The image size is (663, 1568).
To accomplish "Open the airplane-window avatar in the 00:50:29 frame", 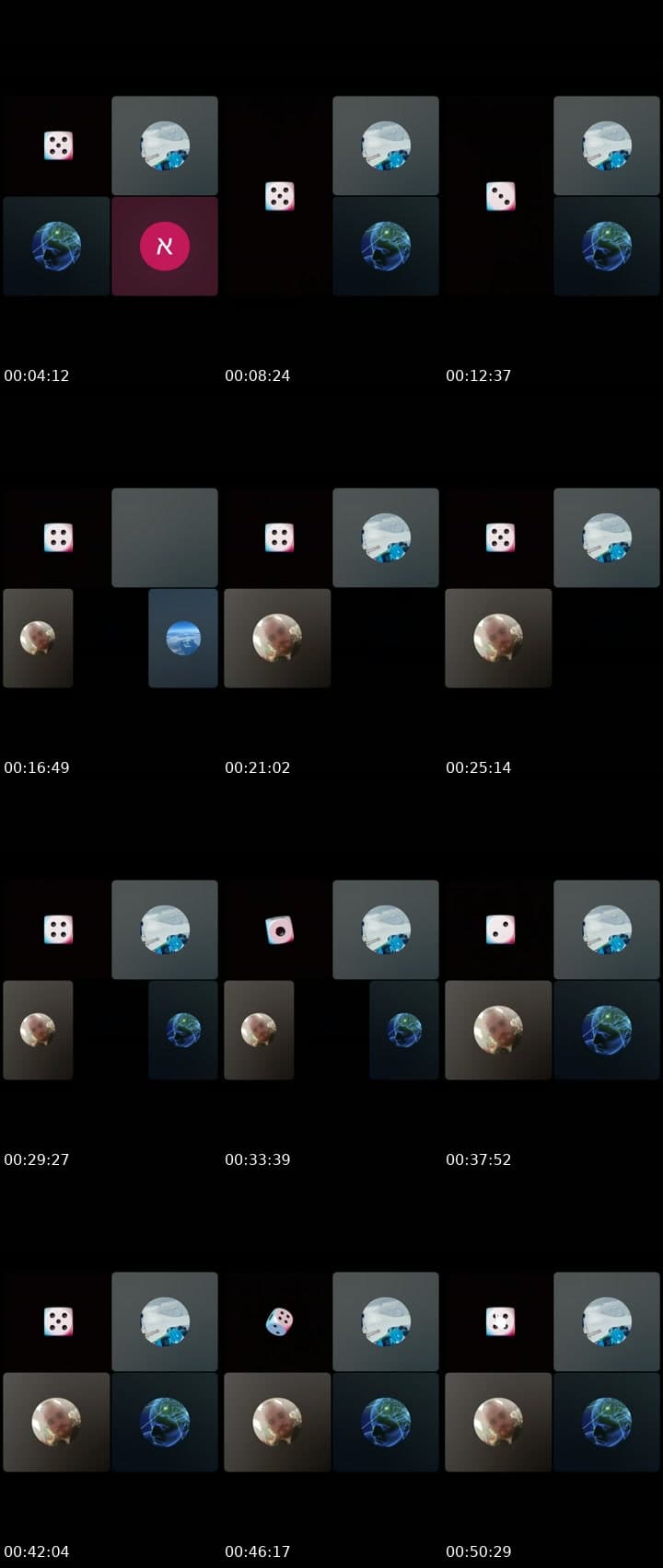I will (607, 1321).
